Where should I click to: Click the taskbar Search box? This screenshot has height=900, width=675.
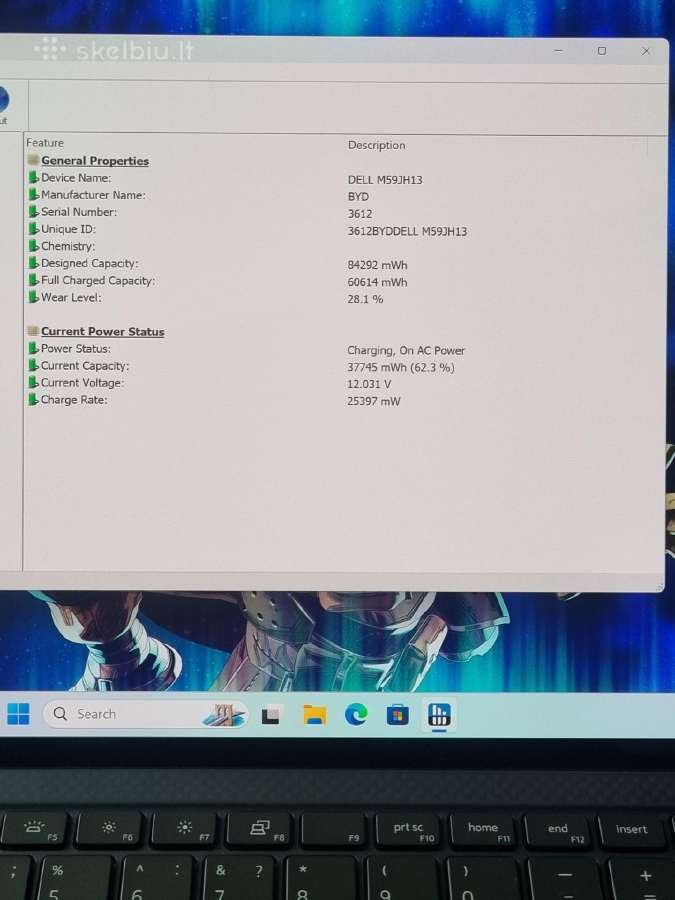[146, 714]
